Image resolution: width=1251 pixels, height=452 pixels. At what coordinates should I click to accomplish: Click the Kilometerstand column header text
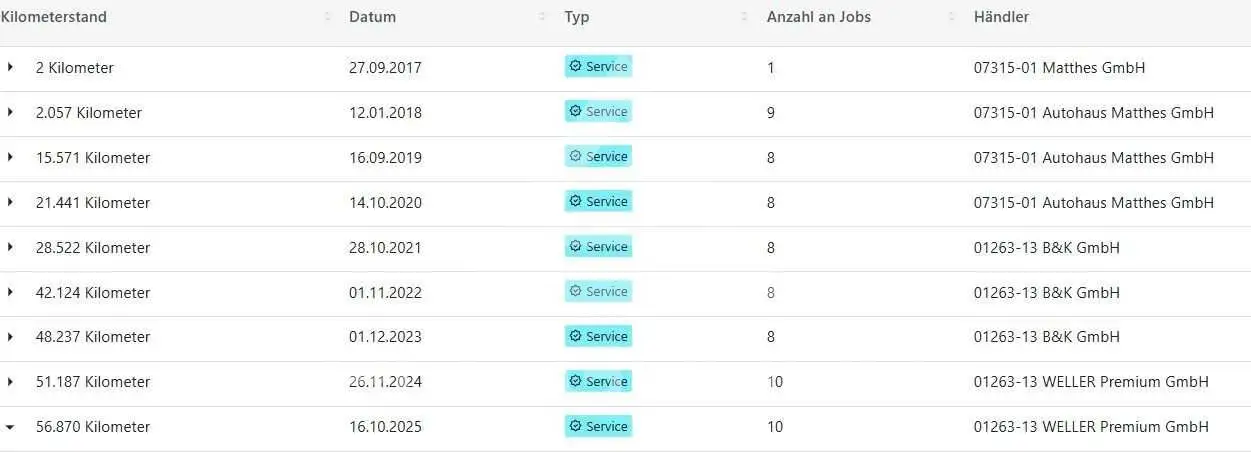pyautogui.click(x=53, y=17)
